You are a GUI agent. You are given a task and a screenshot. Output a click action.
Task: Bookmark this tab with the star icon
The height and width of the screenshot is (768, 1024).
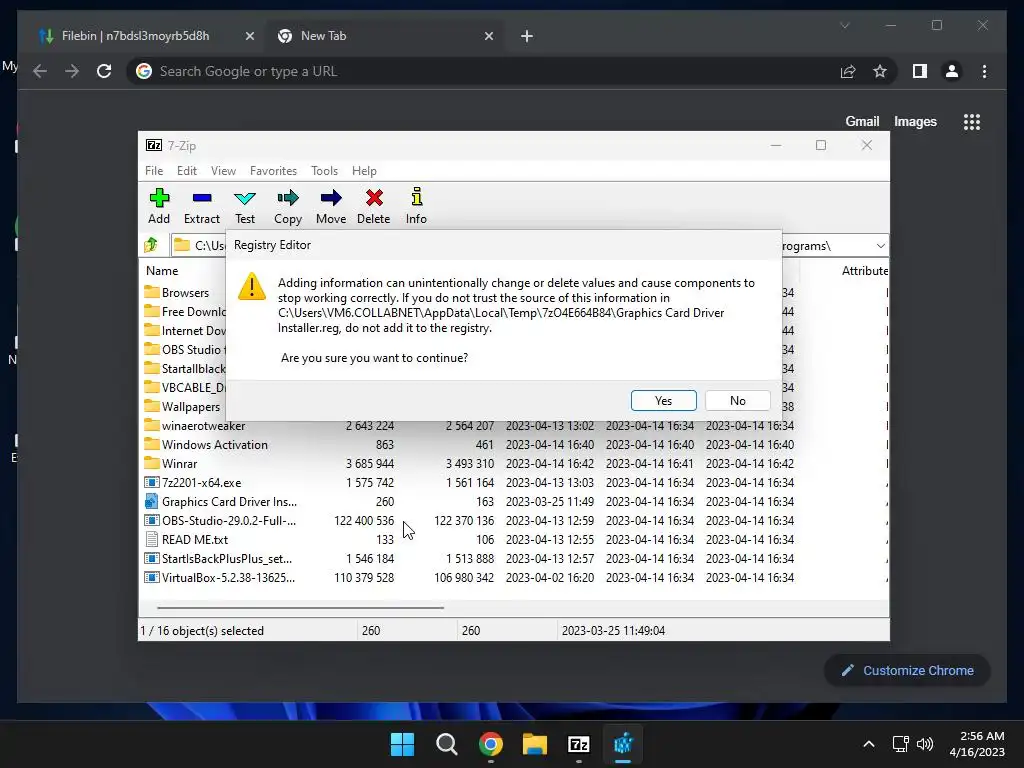pos(880,71)
